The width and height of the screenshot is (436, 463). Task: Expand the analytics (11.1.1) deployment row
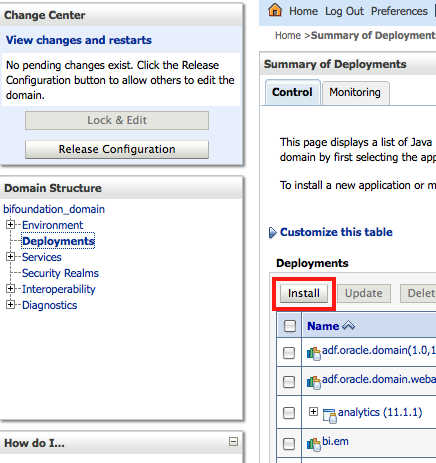tap(313, 412)
